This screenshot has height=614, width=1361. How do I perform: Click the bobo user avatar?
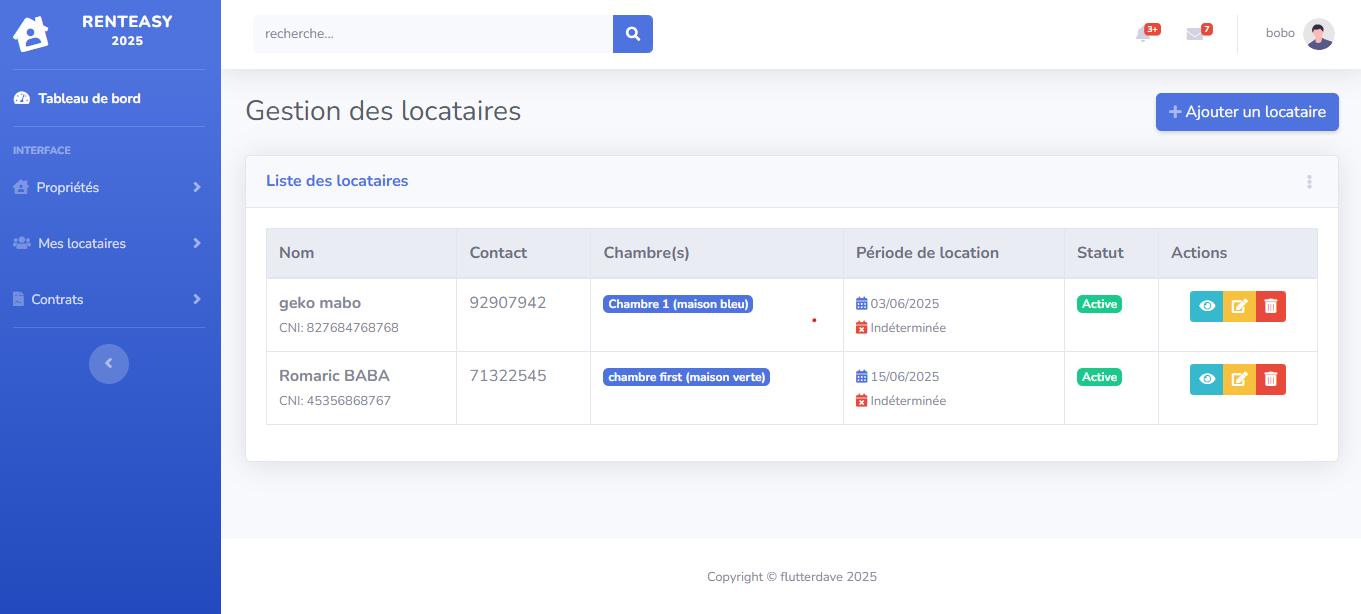[1319, 34]
